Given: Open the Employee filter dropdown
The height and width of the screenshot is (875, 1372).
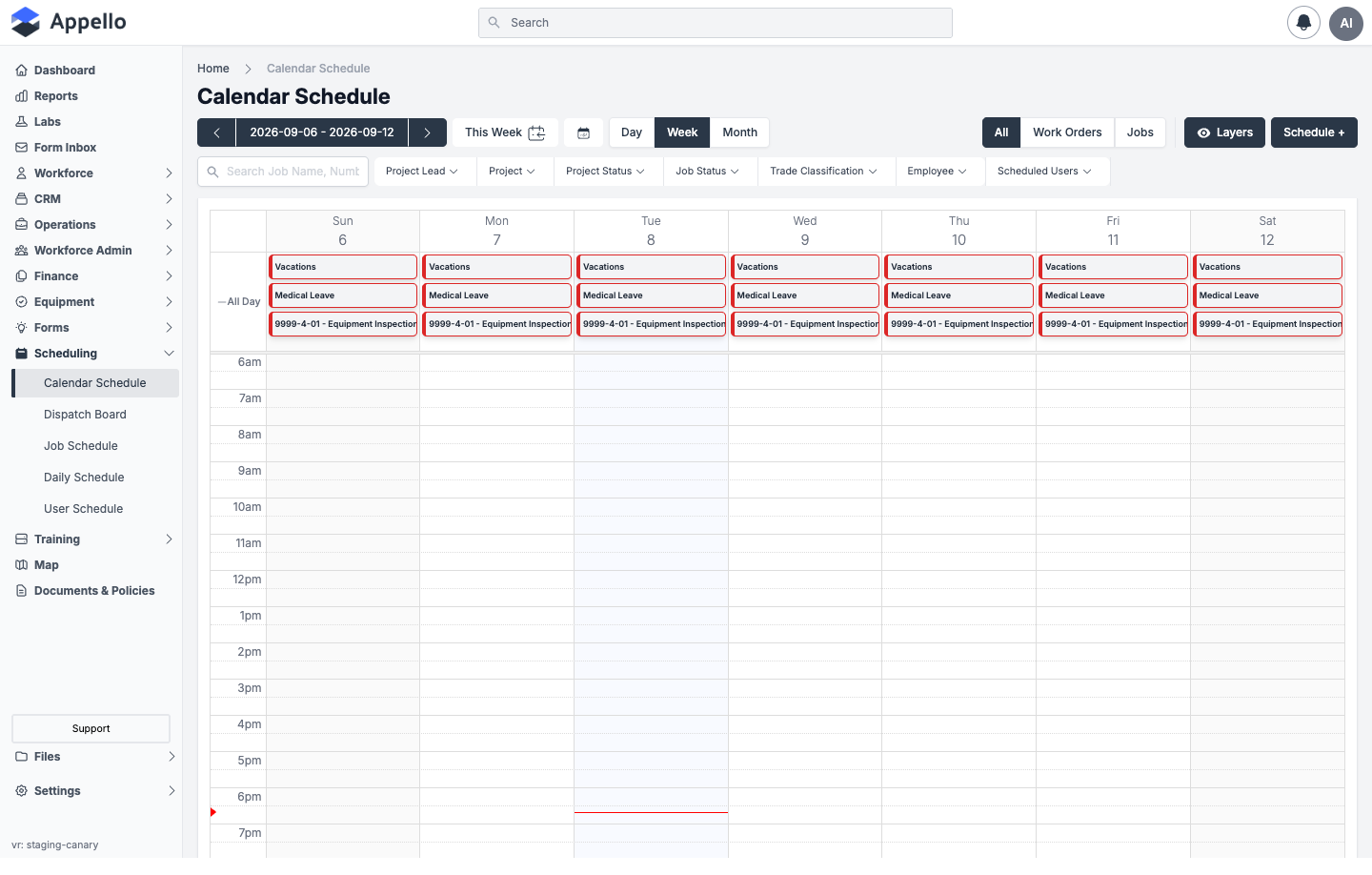Looking at the screenshot, I should (x=937, y=172).
